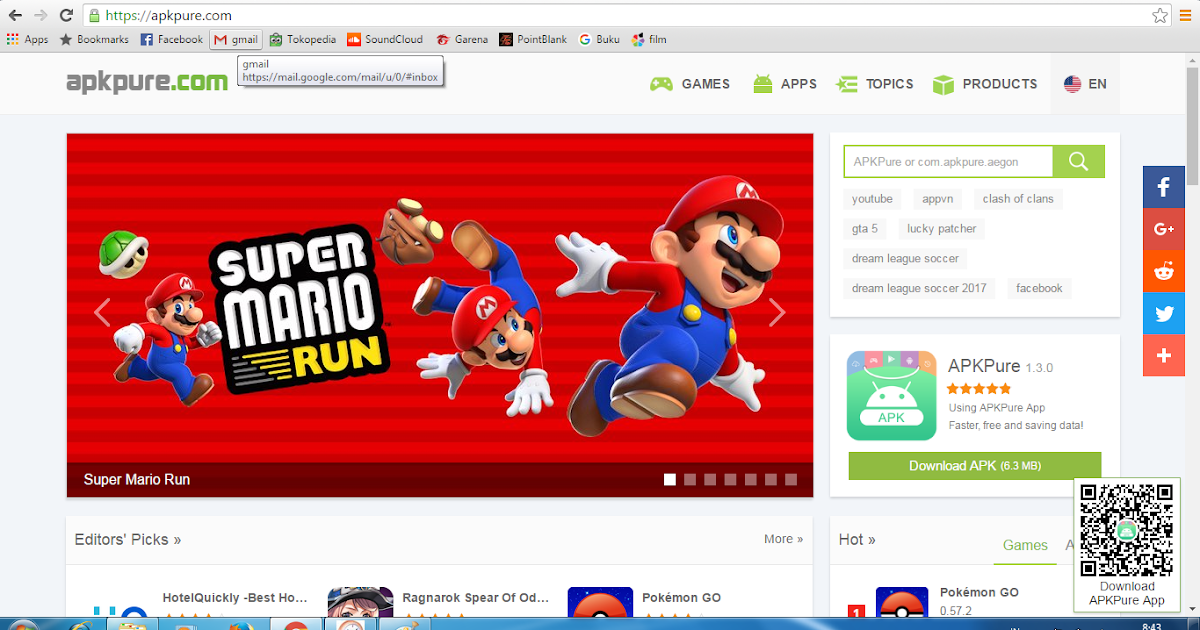Open the Buku bookmark
The height and width of the screenshot is (630, 1200).
point(599,40)
